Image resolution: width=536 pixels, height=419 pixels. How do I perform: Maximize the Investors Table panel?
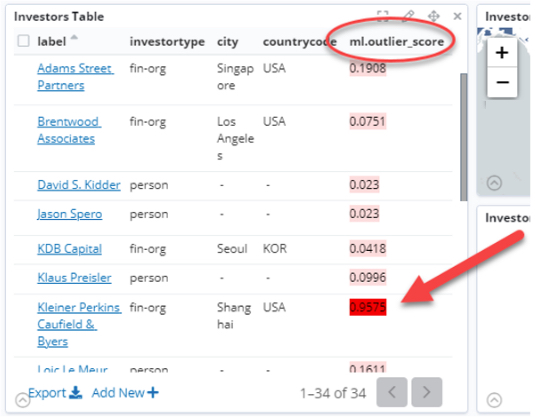(383, 16)
